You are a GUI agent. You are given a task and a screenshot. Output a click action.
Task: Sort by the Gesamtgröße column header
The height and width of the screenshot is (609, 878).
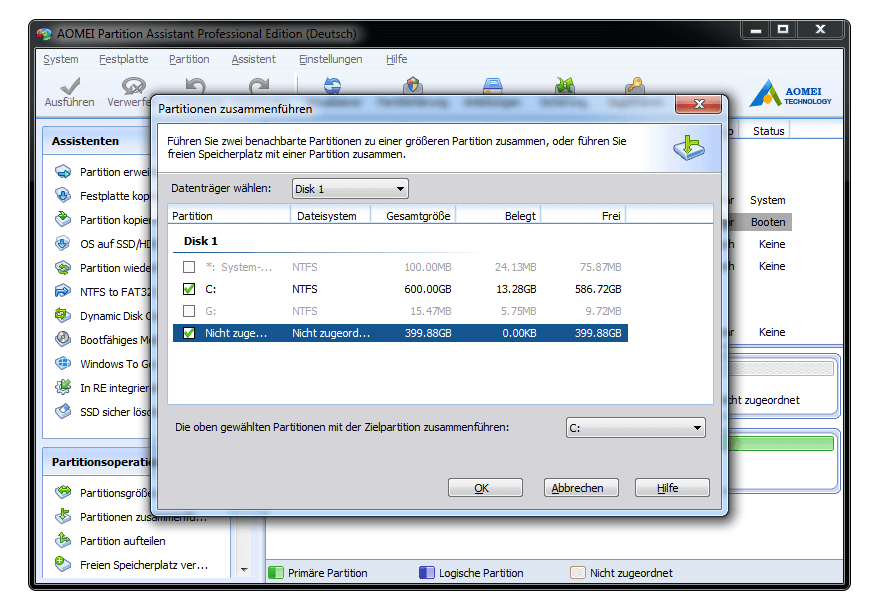[x=413, y=216]
